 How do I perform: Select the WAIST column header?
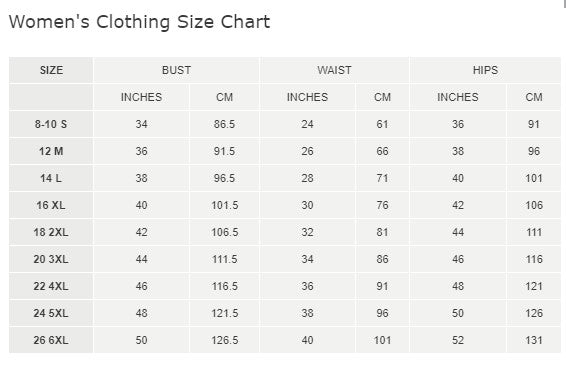pos(335,70)
